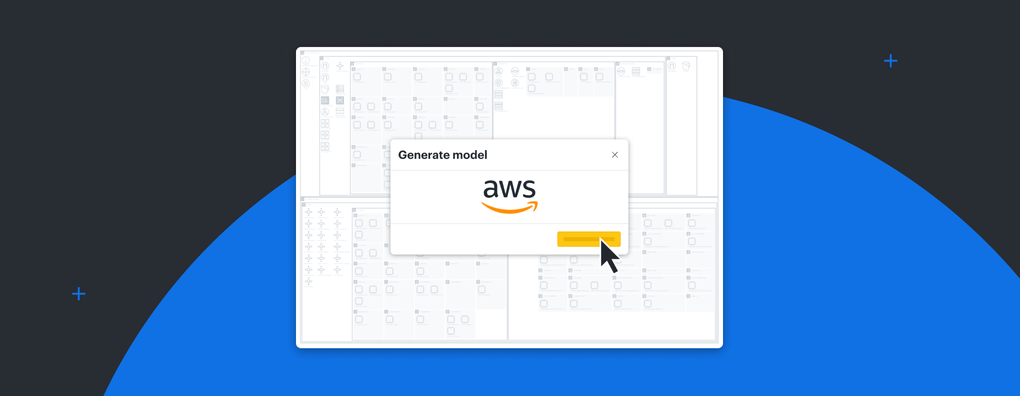The image size is (1020, 396).
Task: Close the Generate model dialog
Action: [x=615, y=155]
